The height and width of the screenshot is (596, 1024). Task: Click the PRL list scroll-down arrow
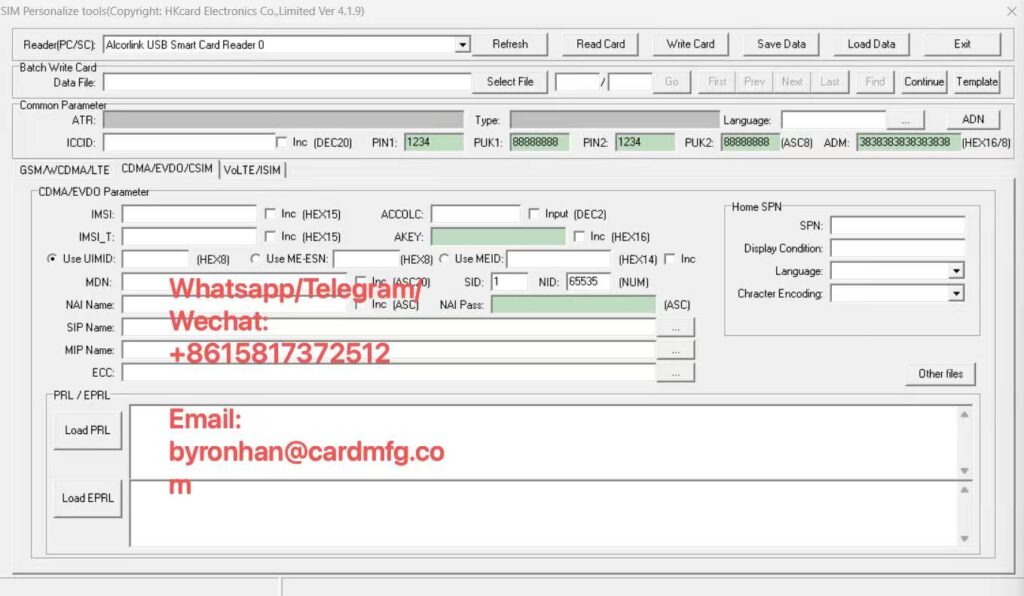click(x=965, y=471)
